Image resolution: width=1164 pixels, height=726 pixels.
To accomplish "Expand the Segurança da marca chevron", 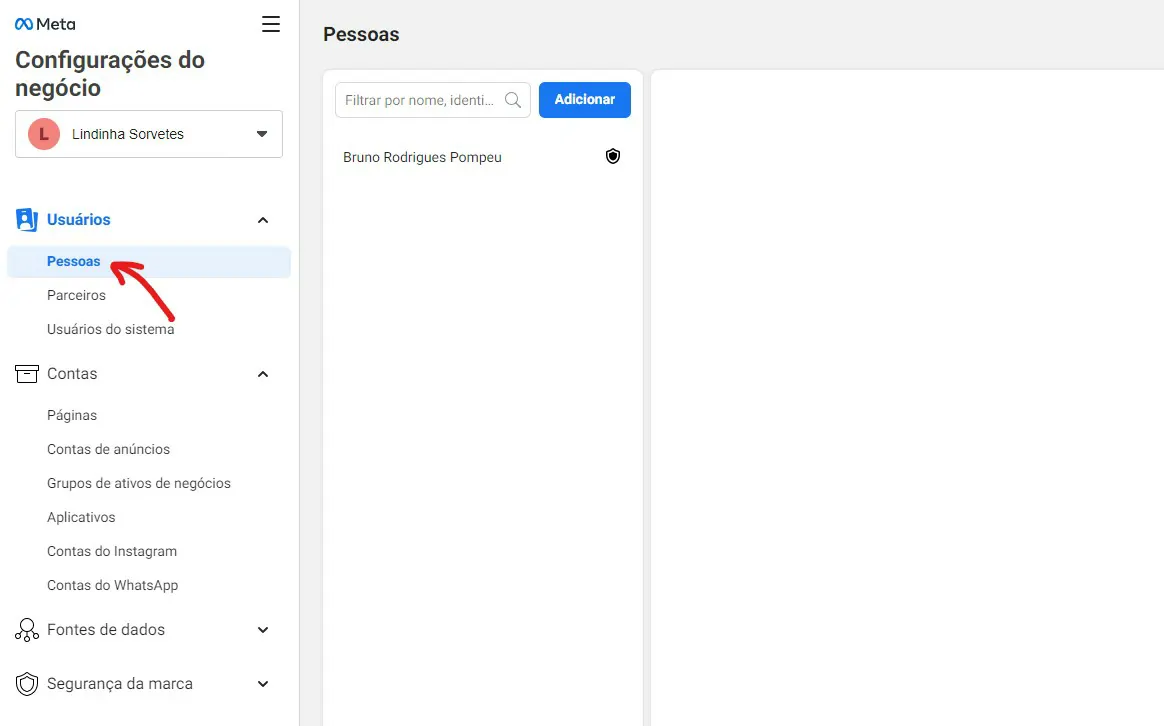I will (x=263, y=684).
